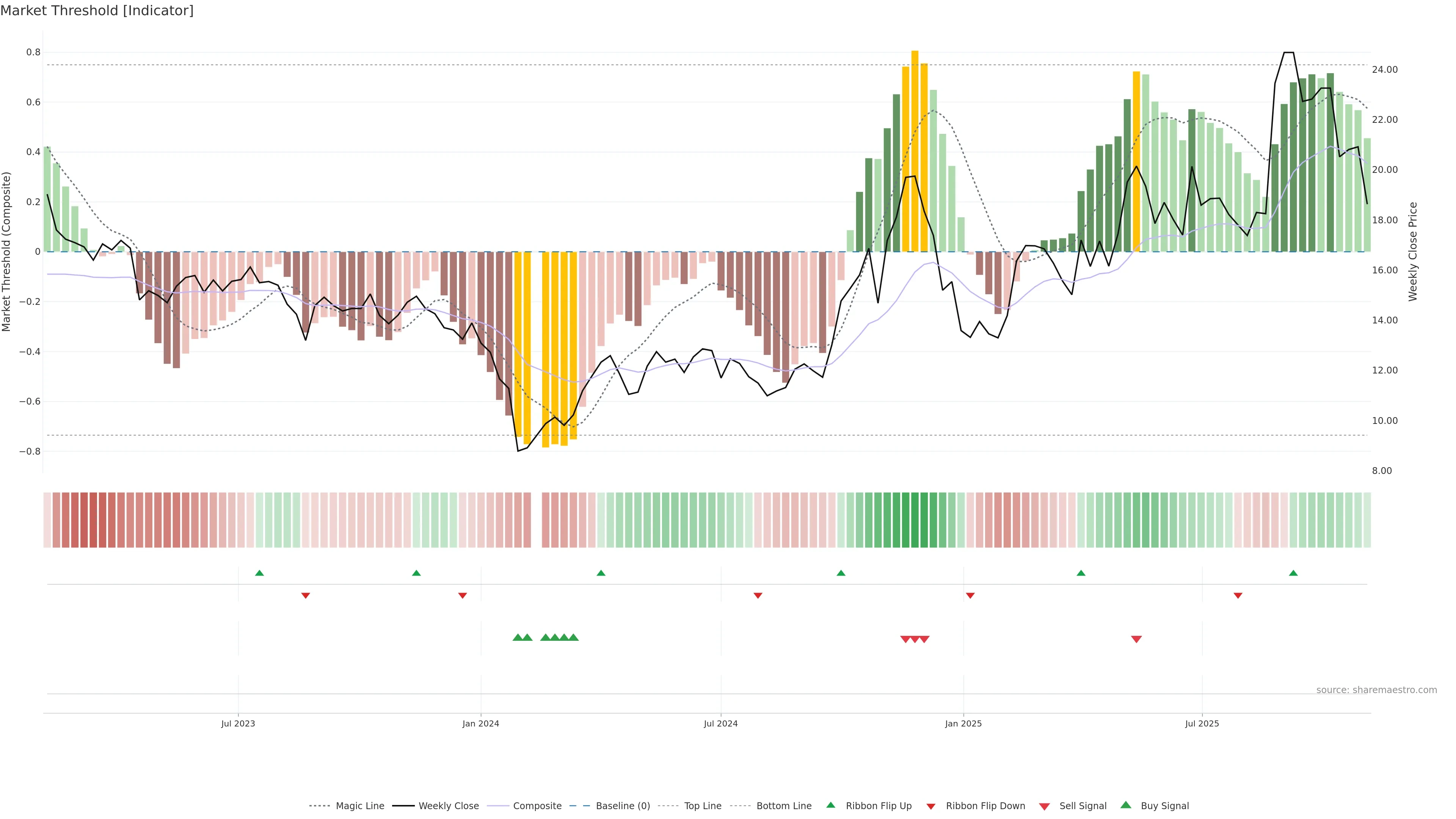Click the Sell Signal legend triangle icon

[x=1045, y=806]
